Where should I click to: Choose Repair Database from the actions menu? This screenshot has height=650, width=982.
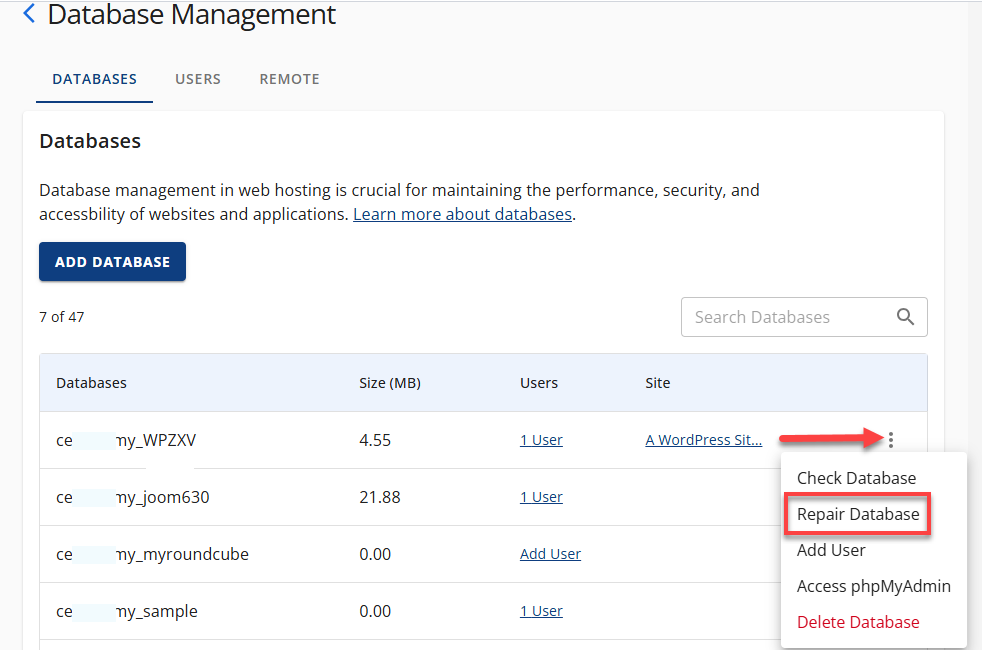point(857,514)
